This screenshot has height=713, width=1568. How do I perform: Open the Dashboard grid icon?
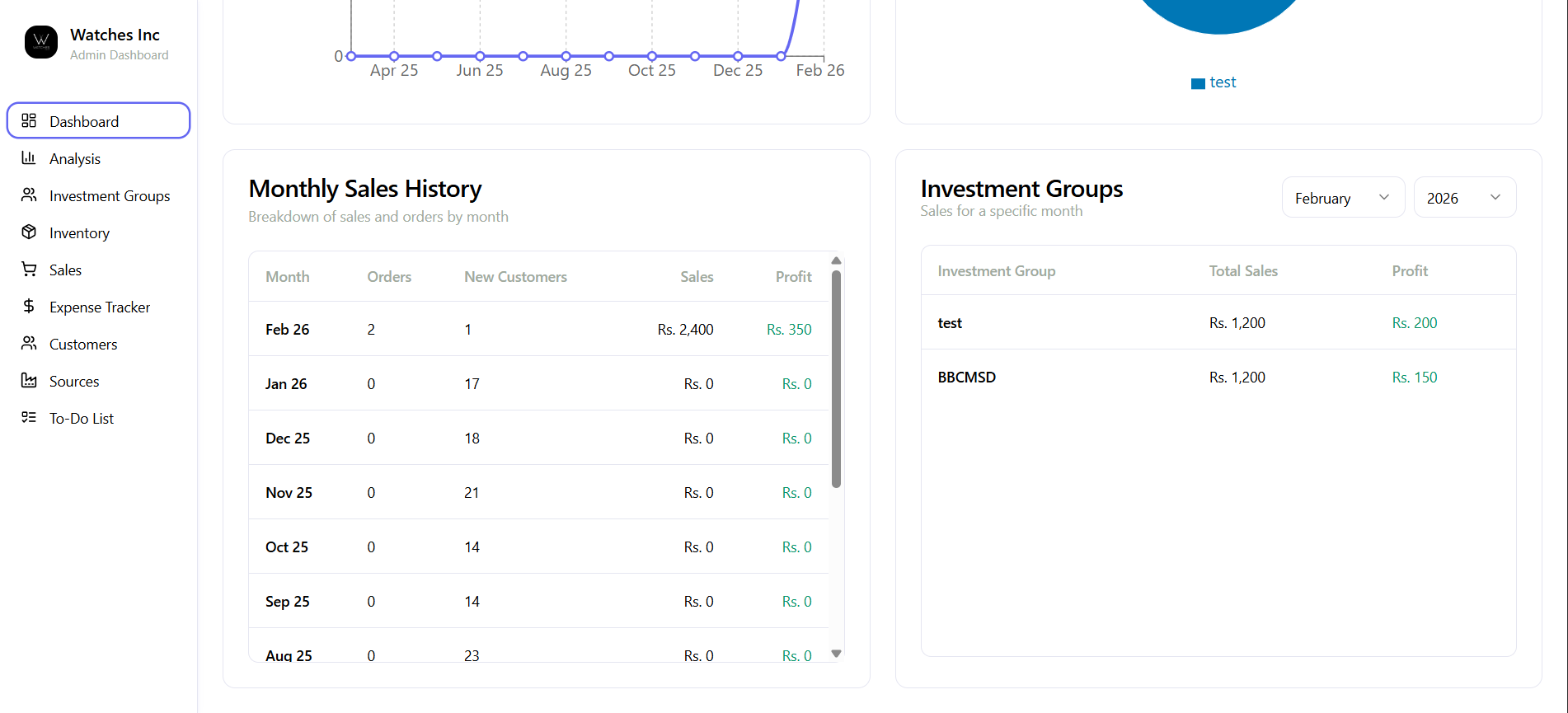pyautogui.click(x=29, y=120)
